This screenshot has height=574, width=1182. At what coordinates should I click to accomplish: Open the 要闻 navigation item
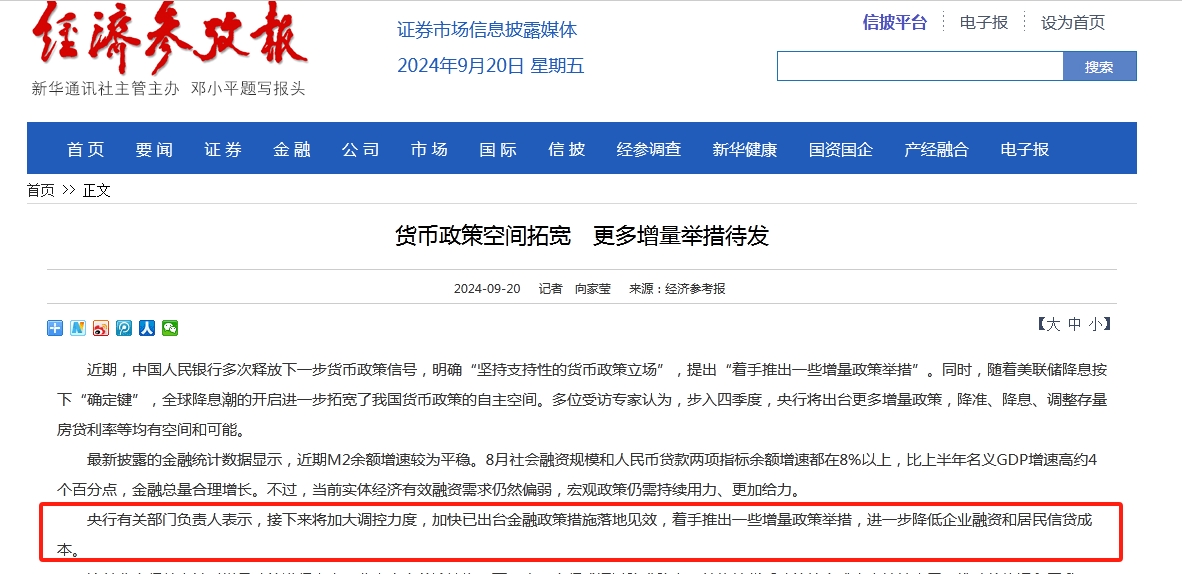click(154, 149)
